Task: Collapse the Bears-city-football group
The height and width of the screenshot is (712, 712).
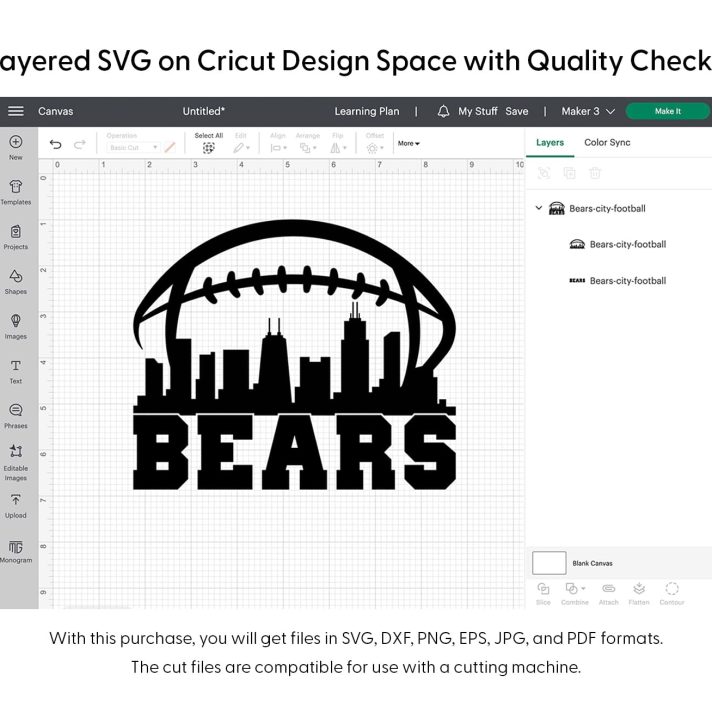Action: pos(539,208)
